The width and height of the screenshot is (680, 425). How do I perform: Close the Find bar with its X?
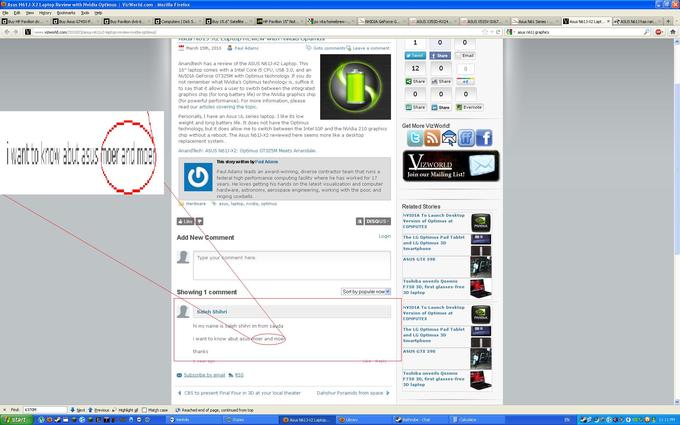(x=4, y=410)
